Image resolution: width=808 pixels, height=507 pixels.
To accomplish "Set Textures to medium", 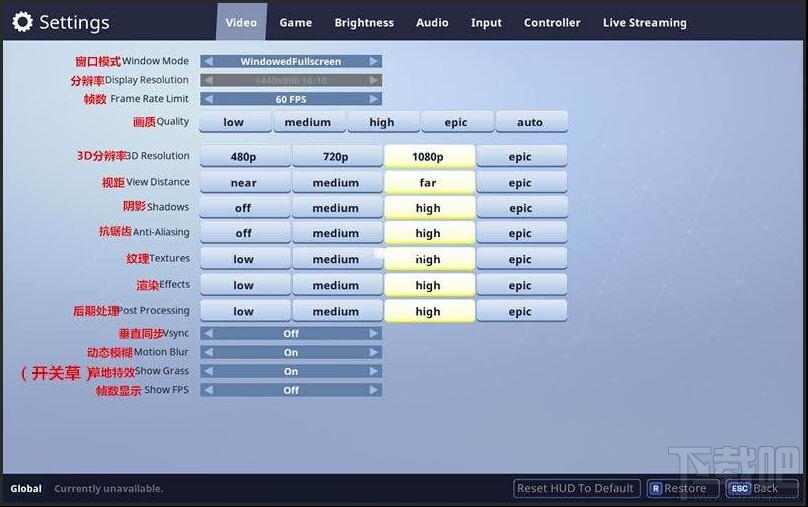I will pyautogui.click(x=338, y=259).
